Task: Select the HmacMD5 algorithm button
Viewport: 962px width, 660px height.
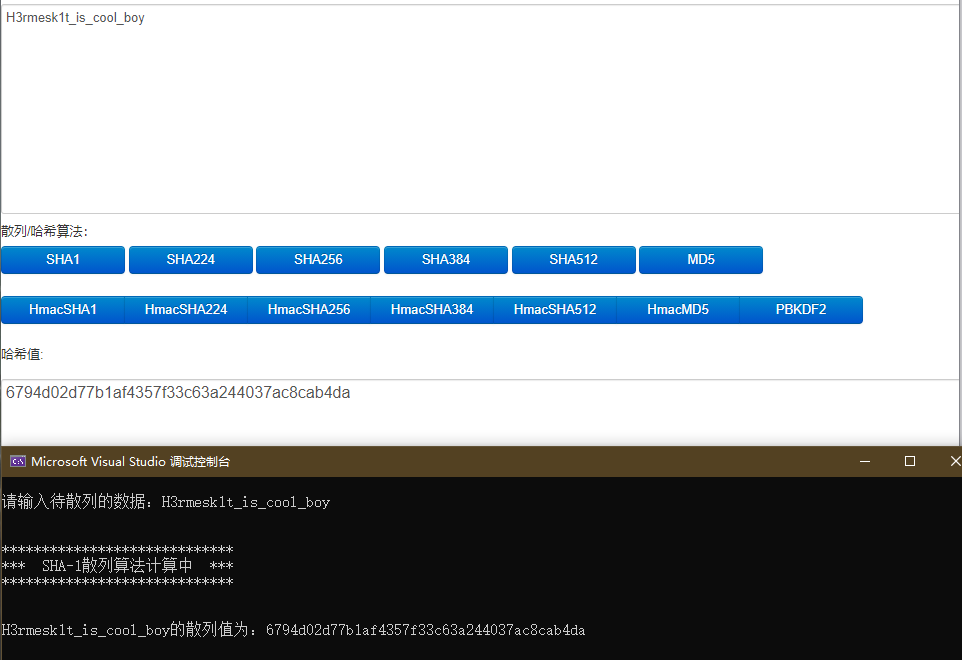Action: 678,309
